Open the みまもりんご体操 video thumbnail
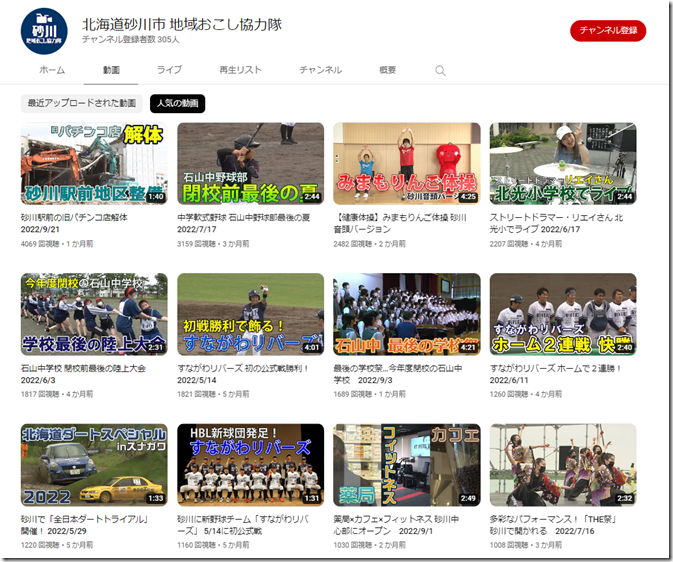This screenshot has height=562, width=673. [x=407, y=164]
